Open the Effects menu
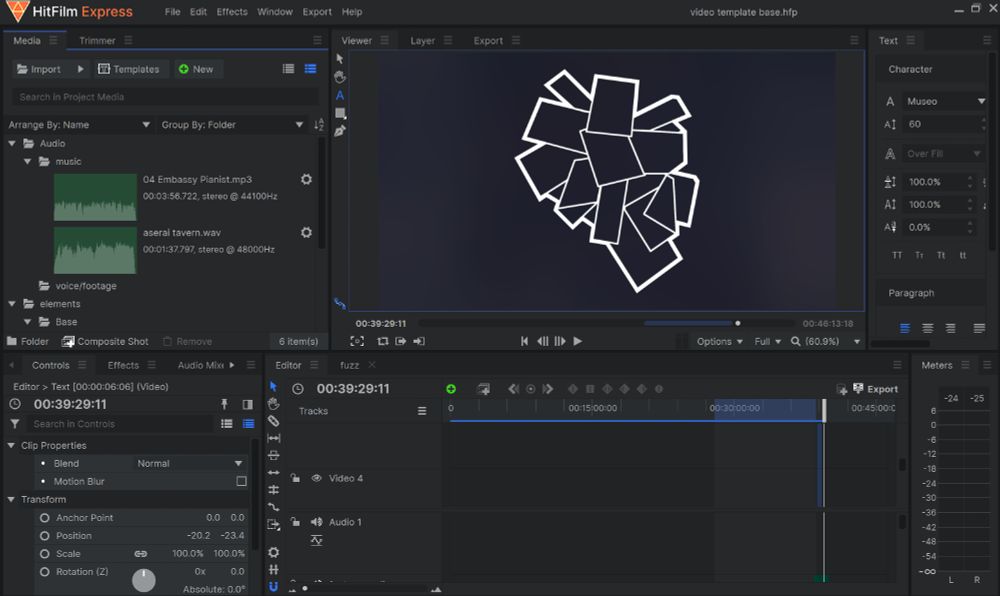1000x596 pixels. [x=232, y=12]
